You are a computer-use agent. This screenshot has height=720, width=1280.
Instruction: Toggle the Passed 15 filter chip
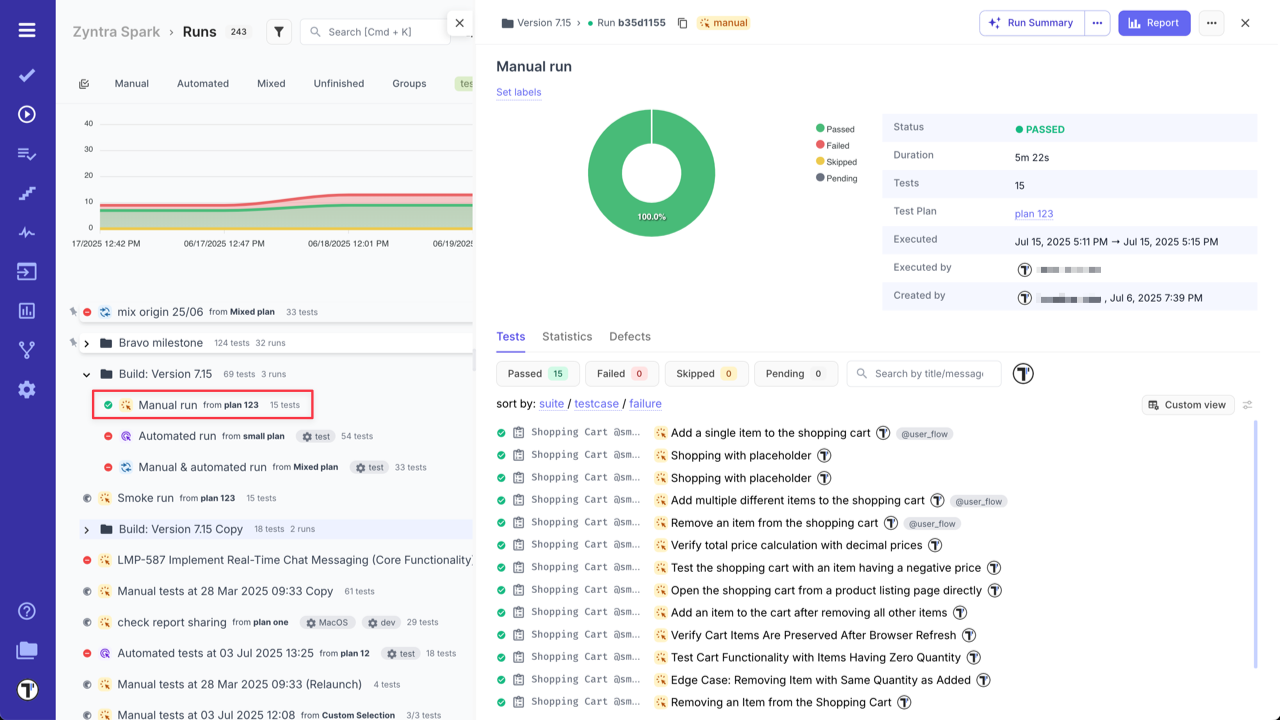point(537,373)
